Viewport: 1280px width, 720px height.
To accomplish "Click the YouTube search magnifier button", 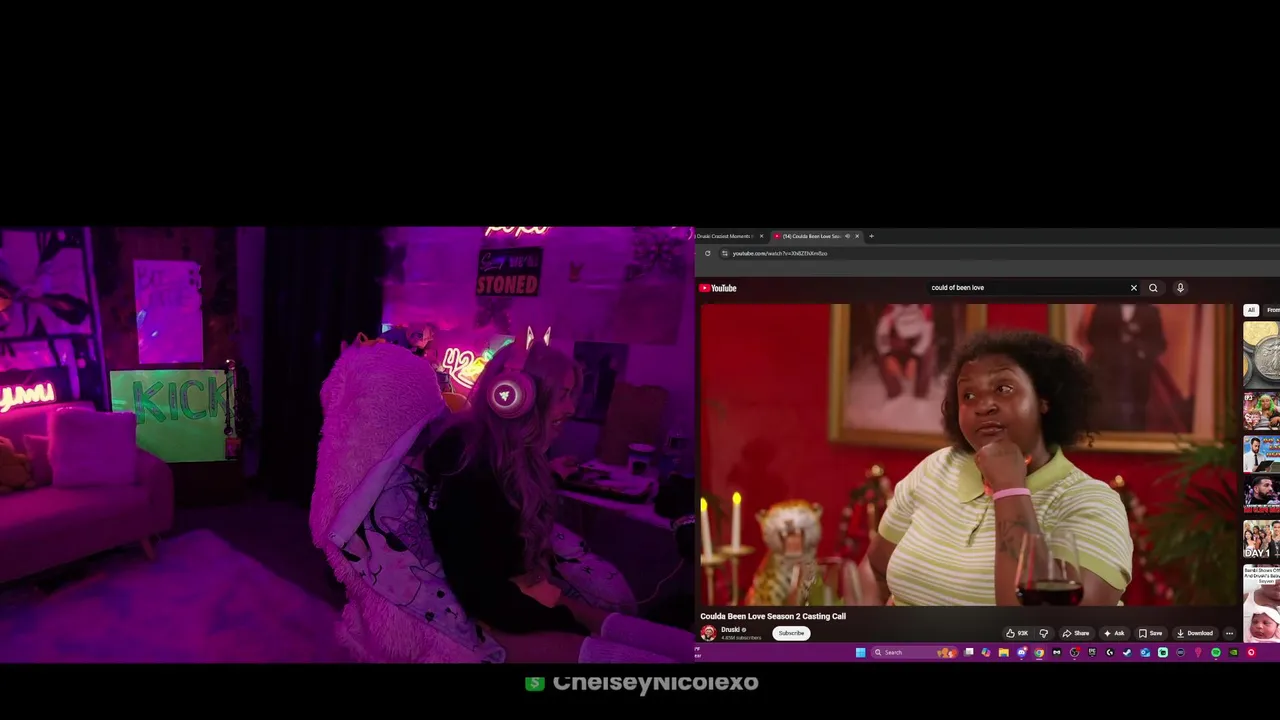I will coord(1153,288).
